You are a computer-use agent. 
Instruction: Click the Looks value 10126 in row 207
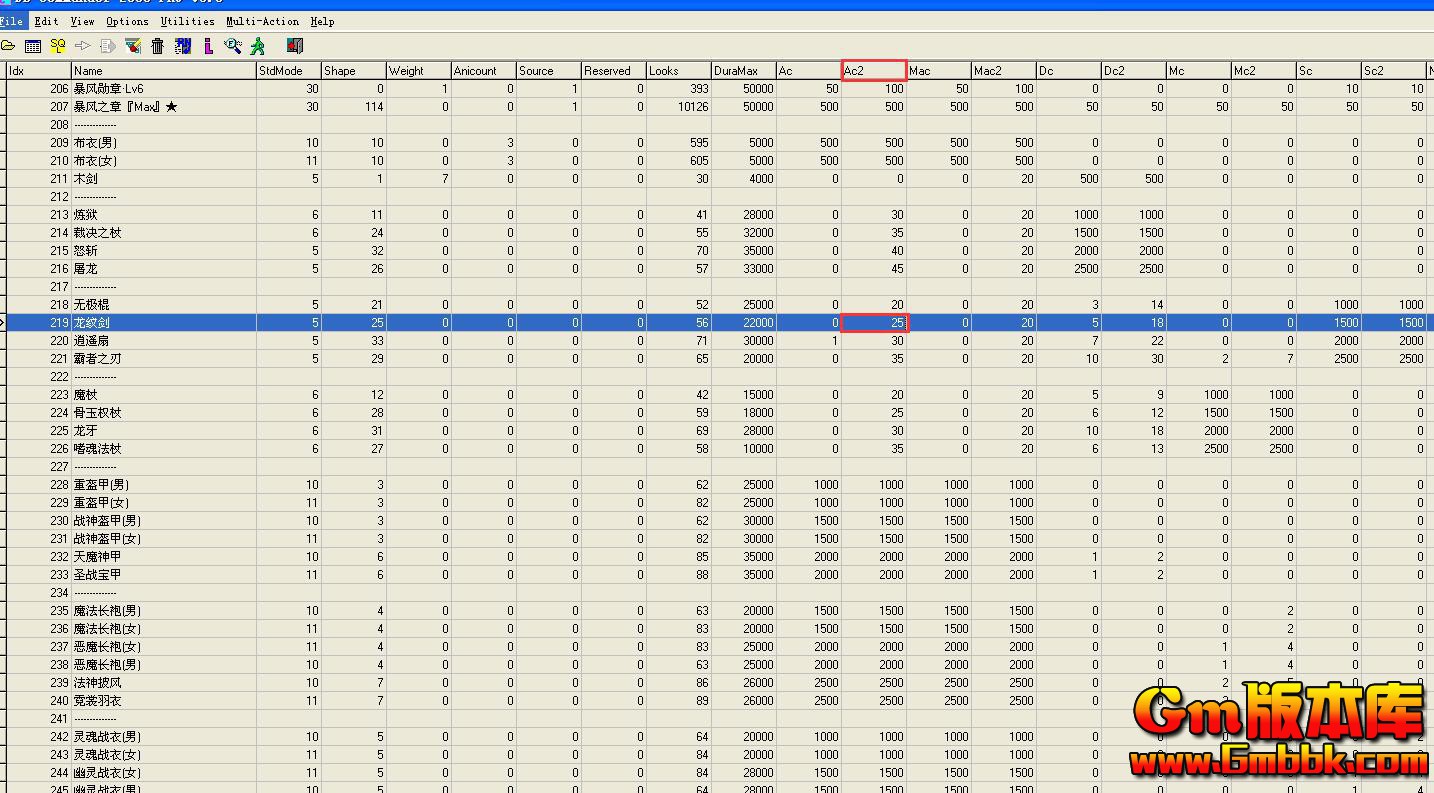(678, 107)
